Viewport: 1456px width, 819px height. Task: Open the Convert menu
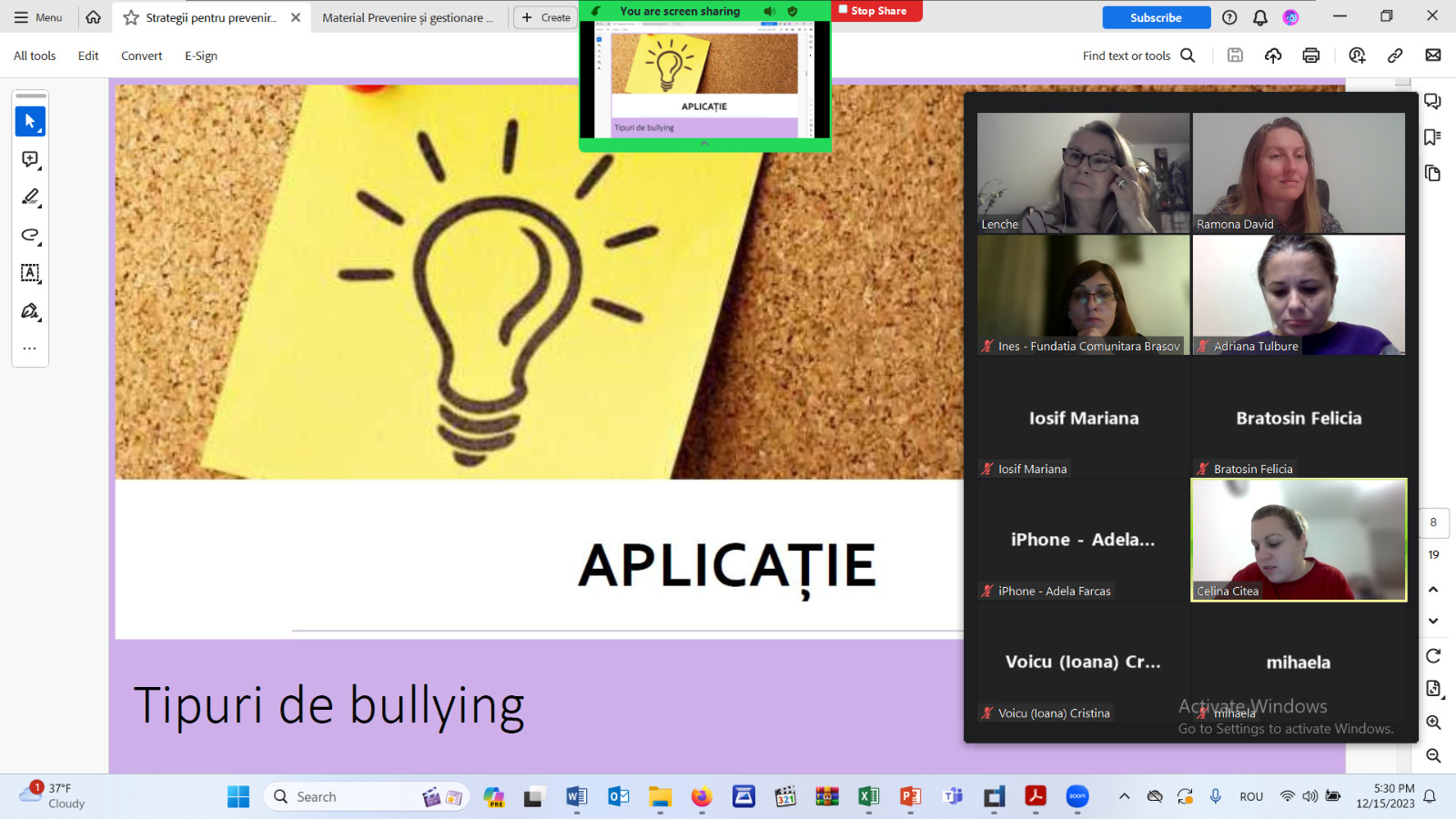[141, 56]
